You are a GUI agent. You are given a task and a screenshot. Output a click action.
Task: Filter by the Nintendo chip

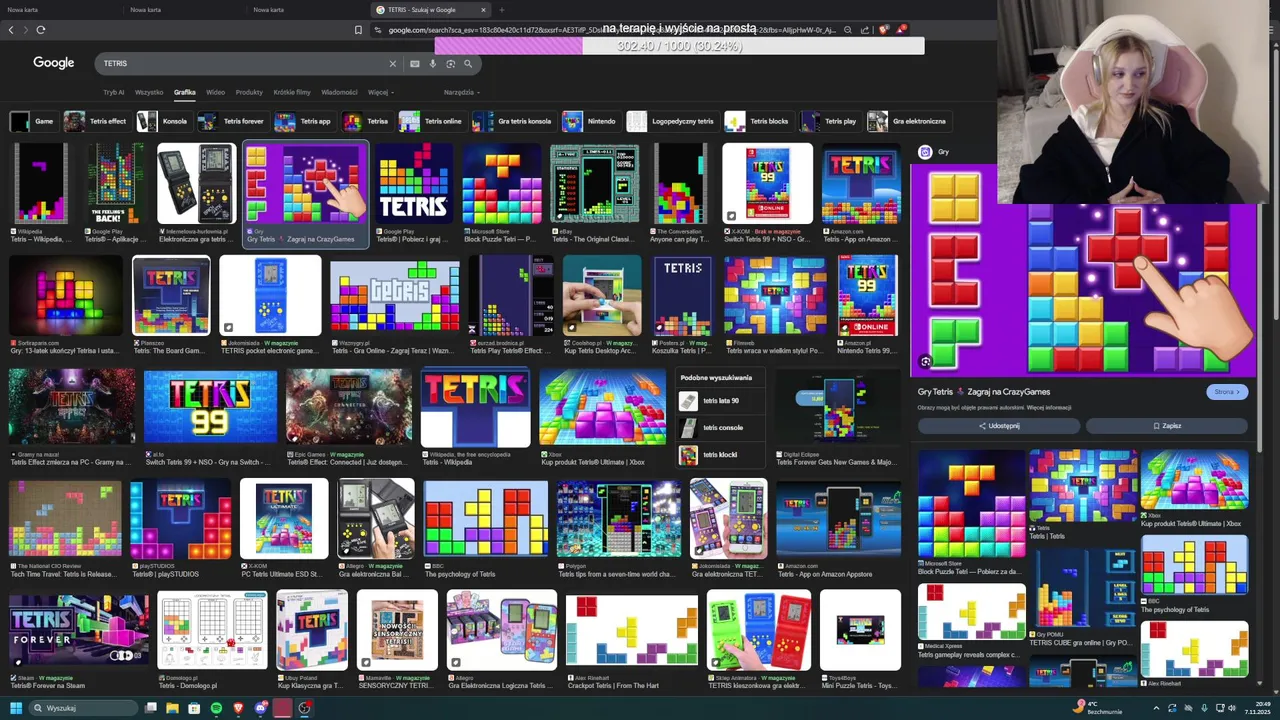click(590, 121)
